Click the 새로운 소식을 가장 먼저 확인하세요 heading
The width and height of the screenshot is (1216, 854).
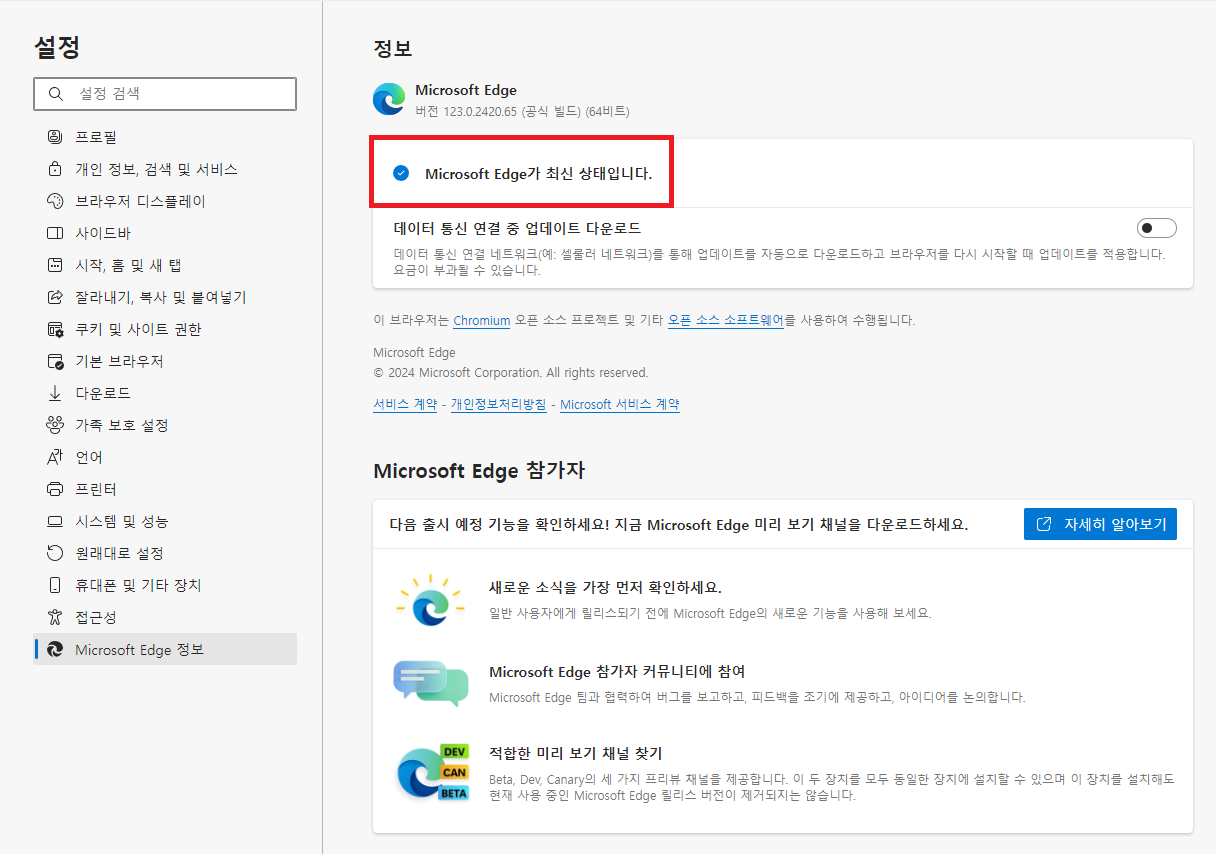605,588
